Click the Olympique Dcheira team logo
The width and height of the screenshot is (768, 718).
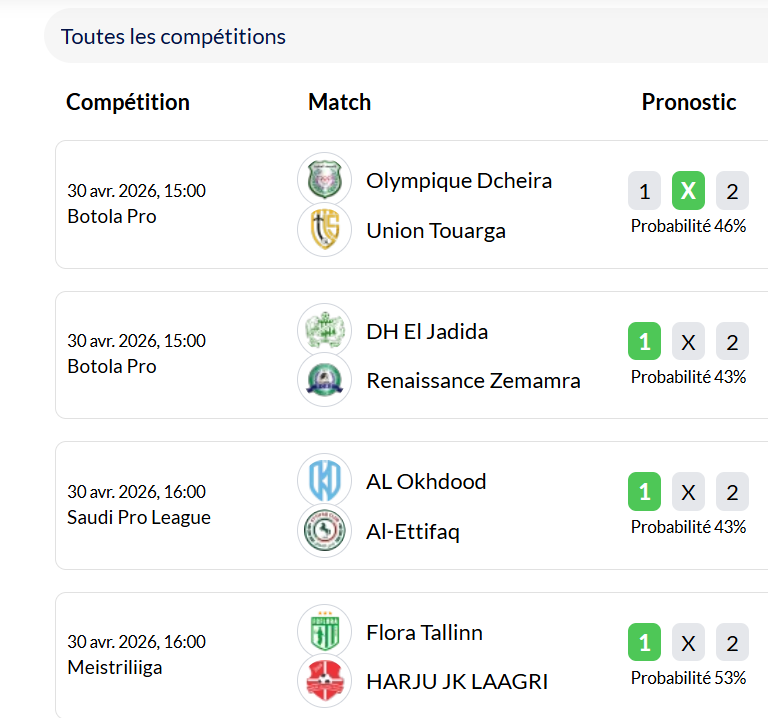point(325,180)
